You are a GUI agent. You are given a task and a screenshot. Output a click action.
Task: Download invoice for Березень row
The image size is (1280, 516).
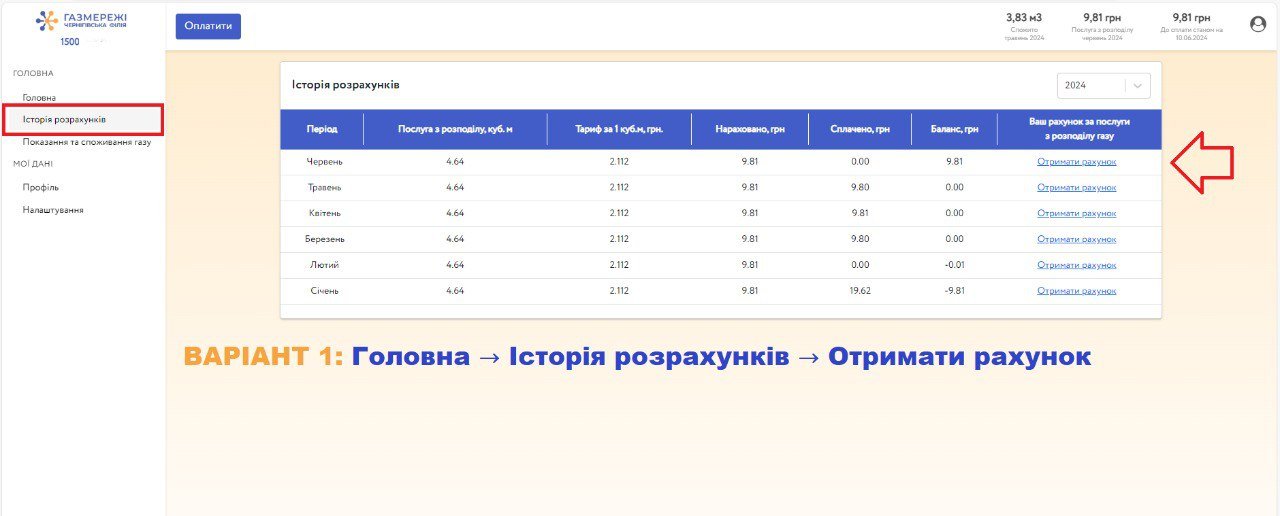(1076, 239)
